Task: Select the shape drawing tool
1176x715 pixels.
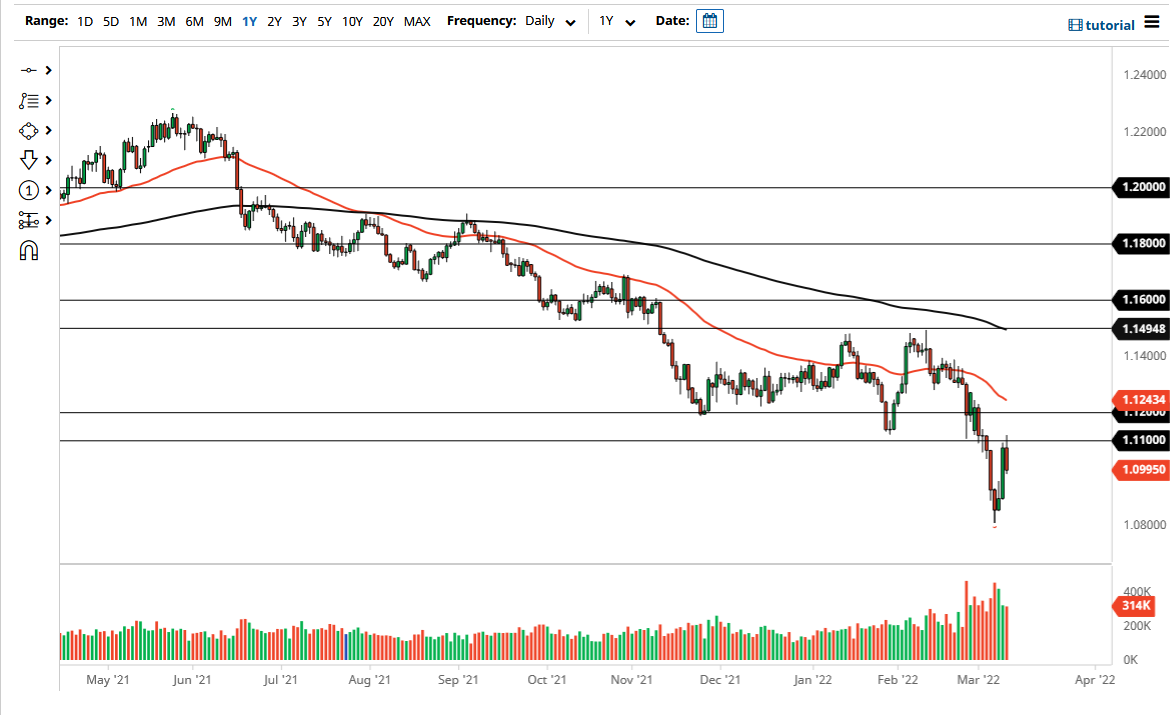Action: coord(28,130)
